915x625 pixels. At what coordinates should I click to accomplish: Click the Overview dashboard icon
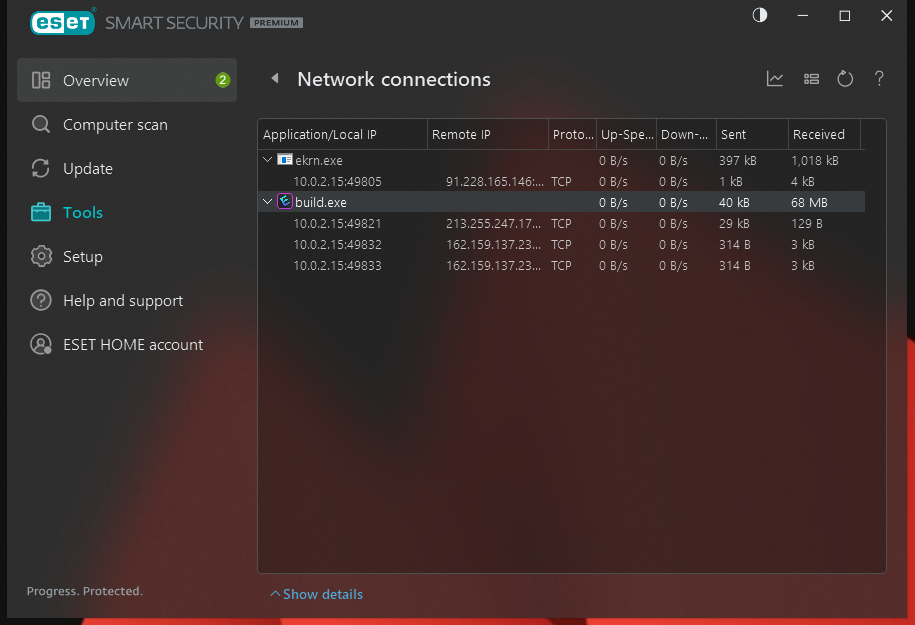click(x=41, y=80)
